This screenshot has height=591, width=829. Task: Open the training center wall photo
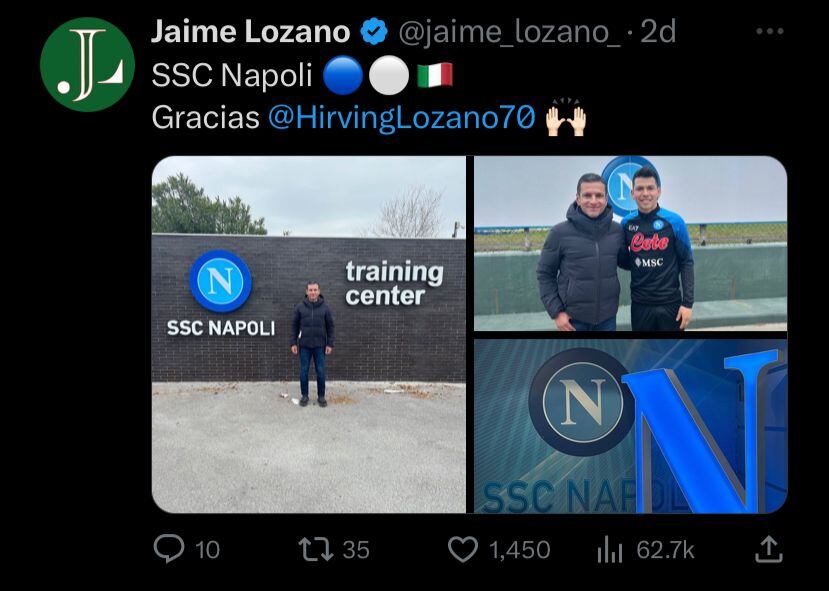(309, 334)
